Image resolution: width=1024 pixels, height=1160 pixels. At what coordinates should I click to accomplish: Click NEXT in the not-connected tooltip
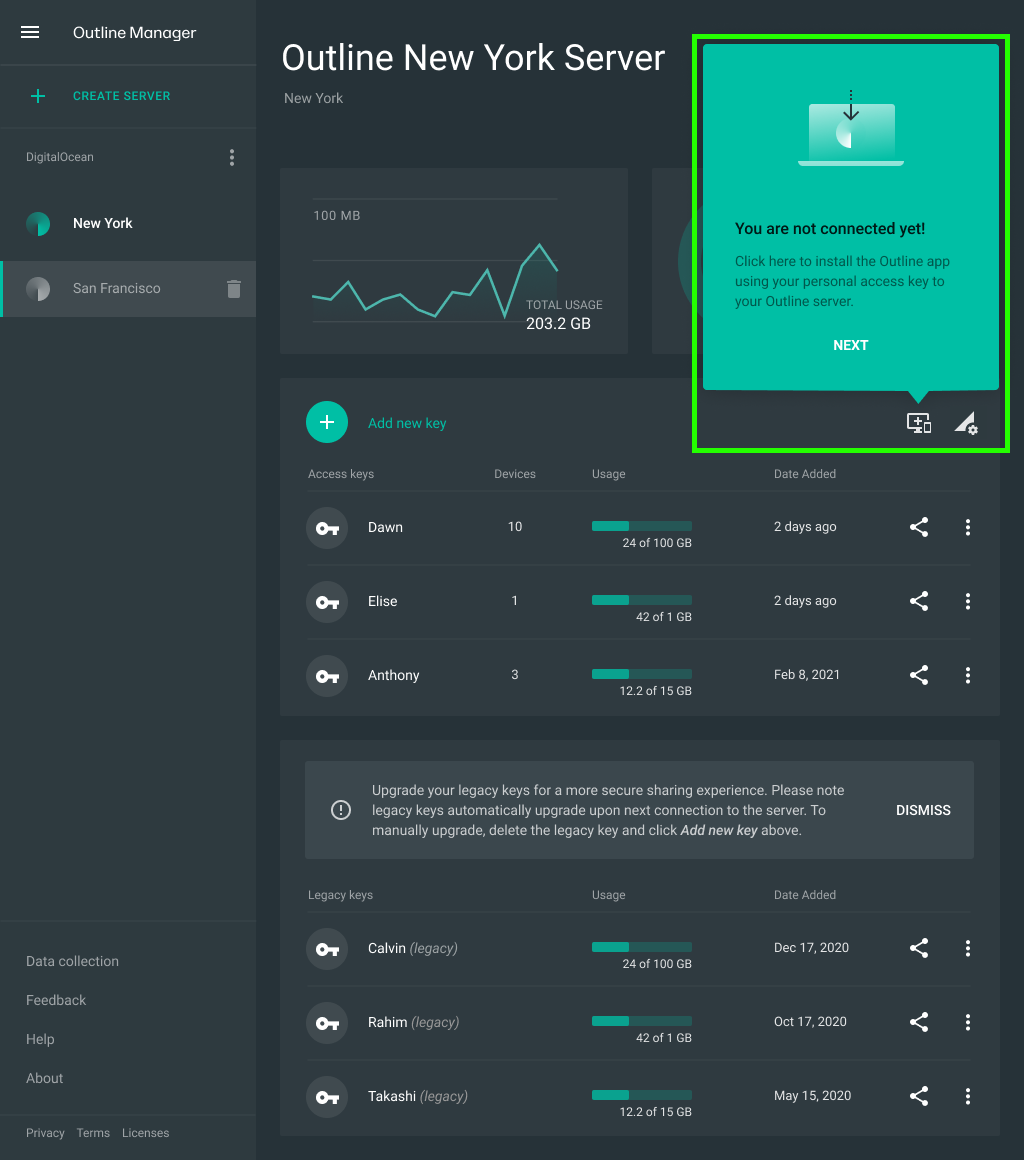pyautogui.click(x=850, y=345)
